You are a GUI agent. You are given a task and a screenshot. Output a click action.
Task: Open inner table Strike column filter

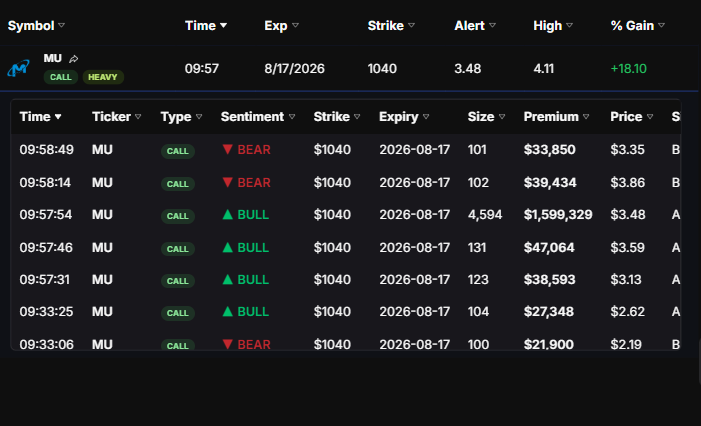tap(357, 117)
